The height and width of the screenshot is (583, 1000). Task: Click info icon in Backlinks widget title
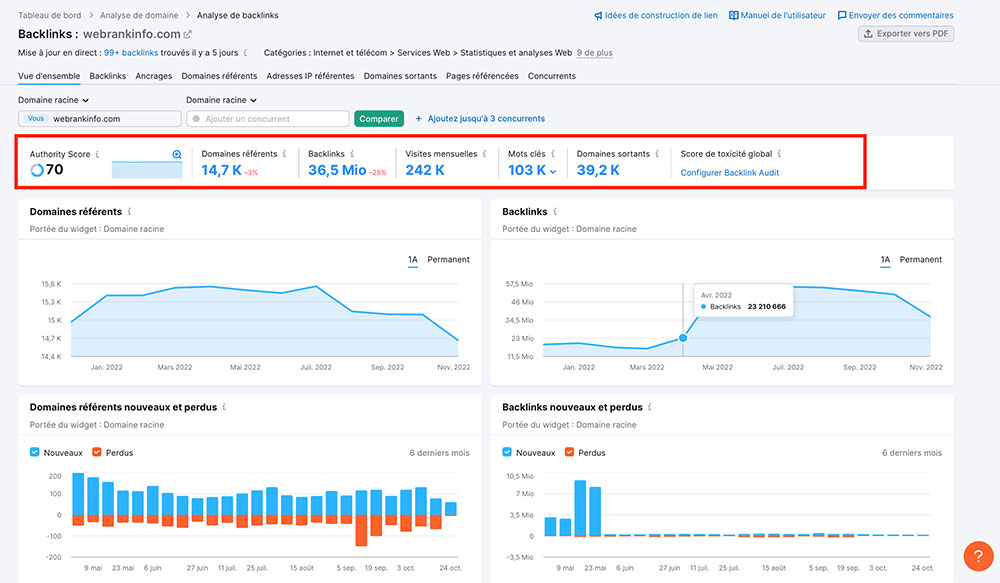point(555,212)
